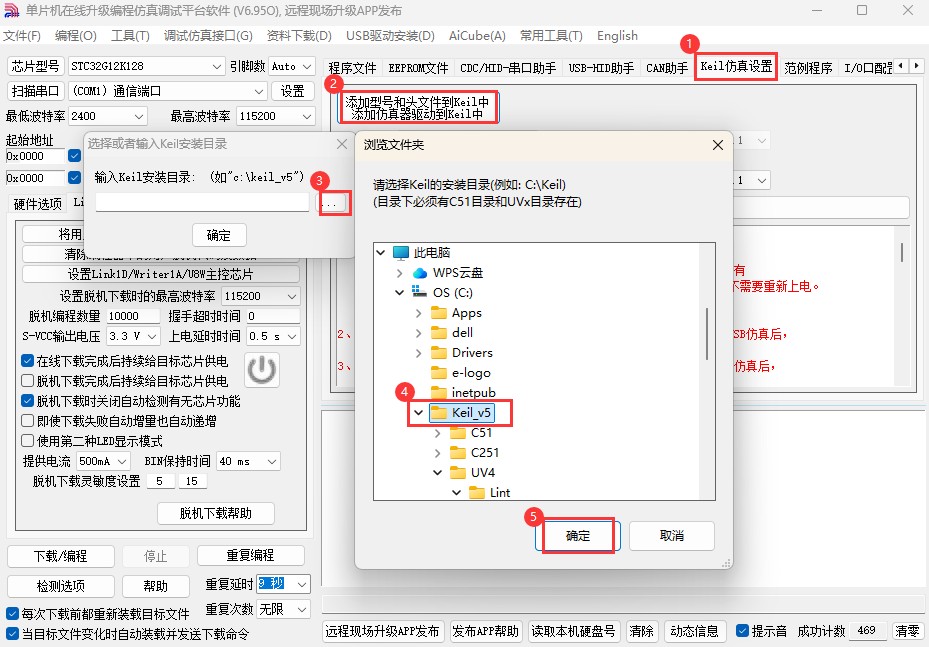Collapse the Keil_v5 tree node chevron
The width and height of the screenshot is (929, 647).
pyautogui.click(x=418, y=412)
